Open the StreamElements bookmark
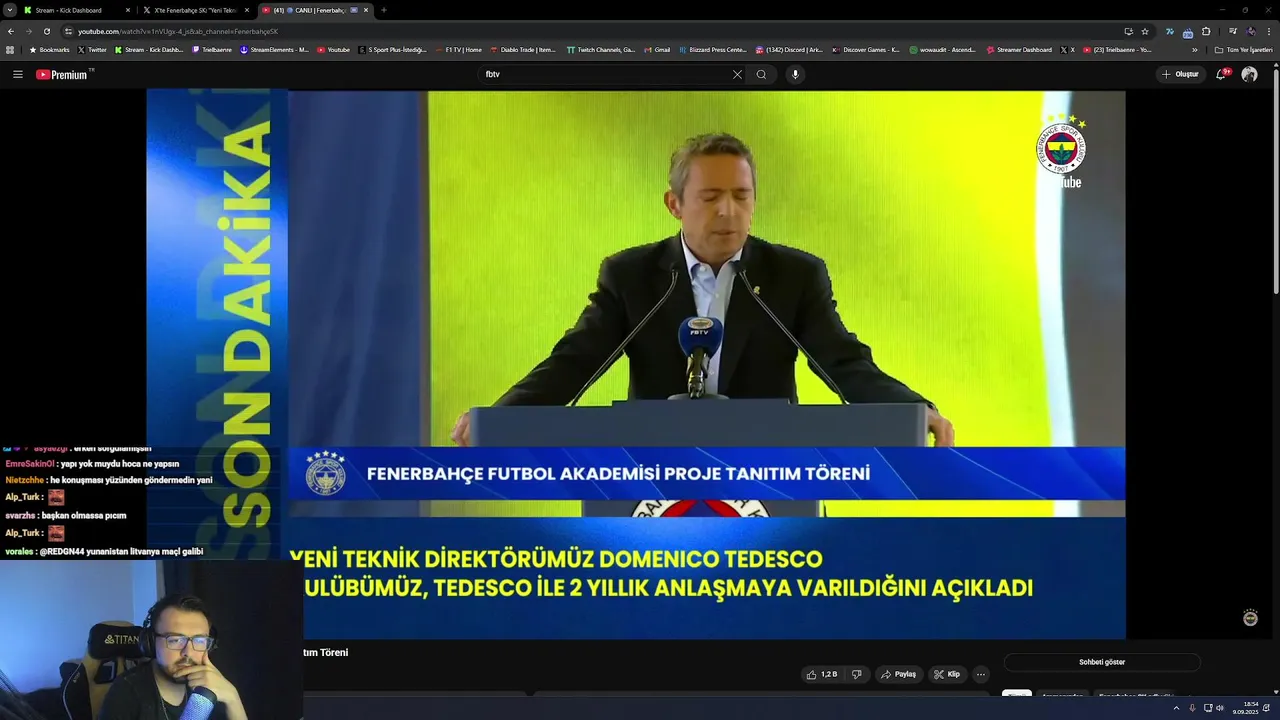 [x=274, y=49]
